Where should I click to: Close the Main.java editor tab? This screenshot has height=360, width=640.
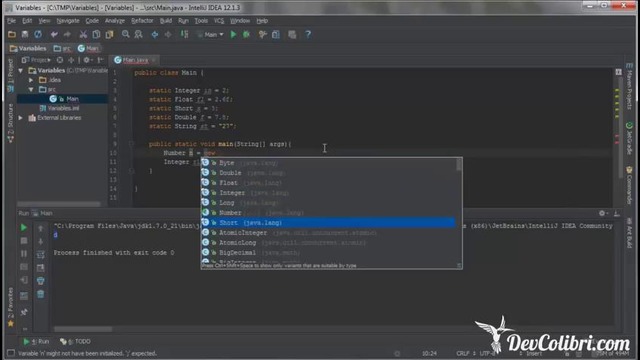coord(154,60)
